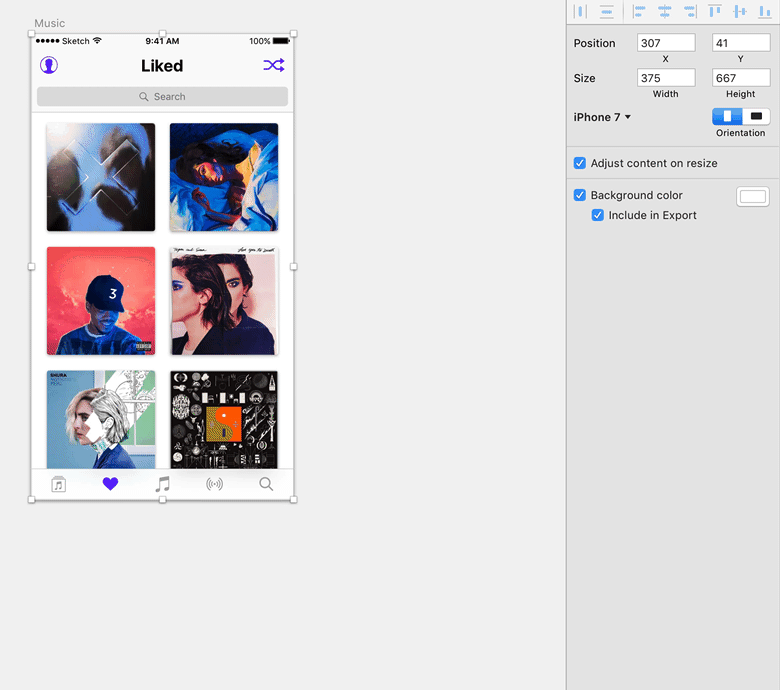780x690 pixels.
Task: Toggle Adjust content on resize checkbox
Action: pyautogui.click(x=580, y=163)
